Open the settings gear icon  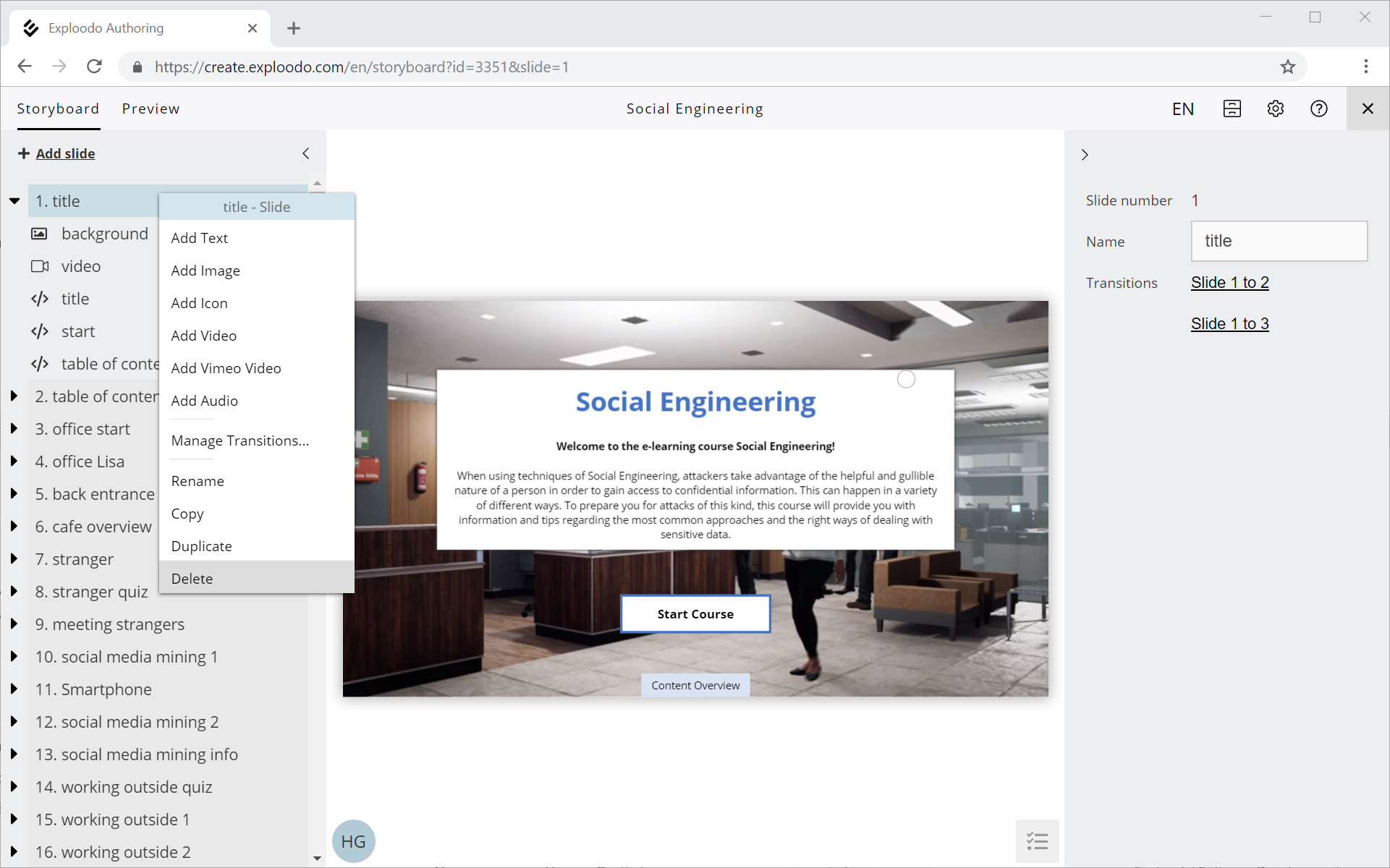coord(1275,109)
